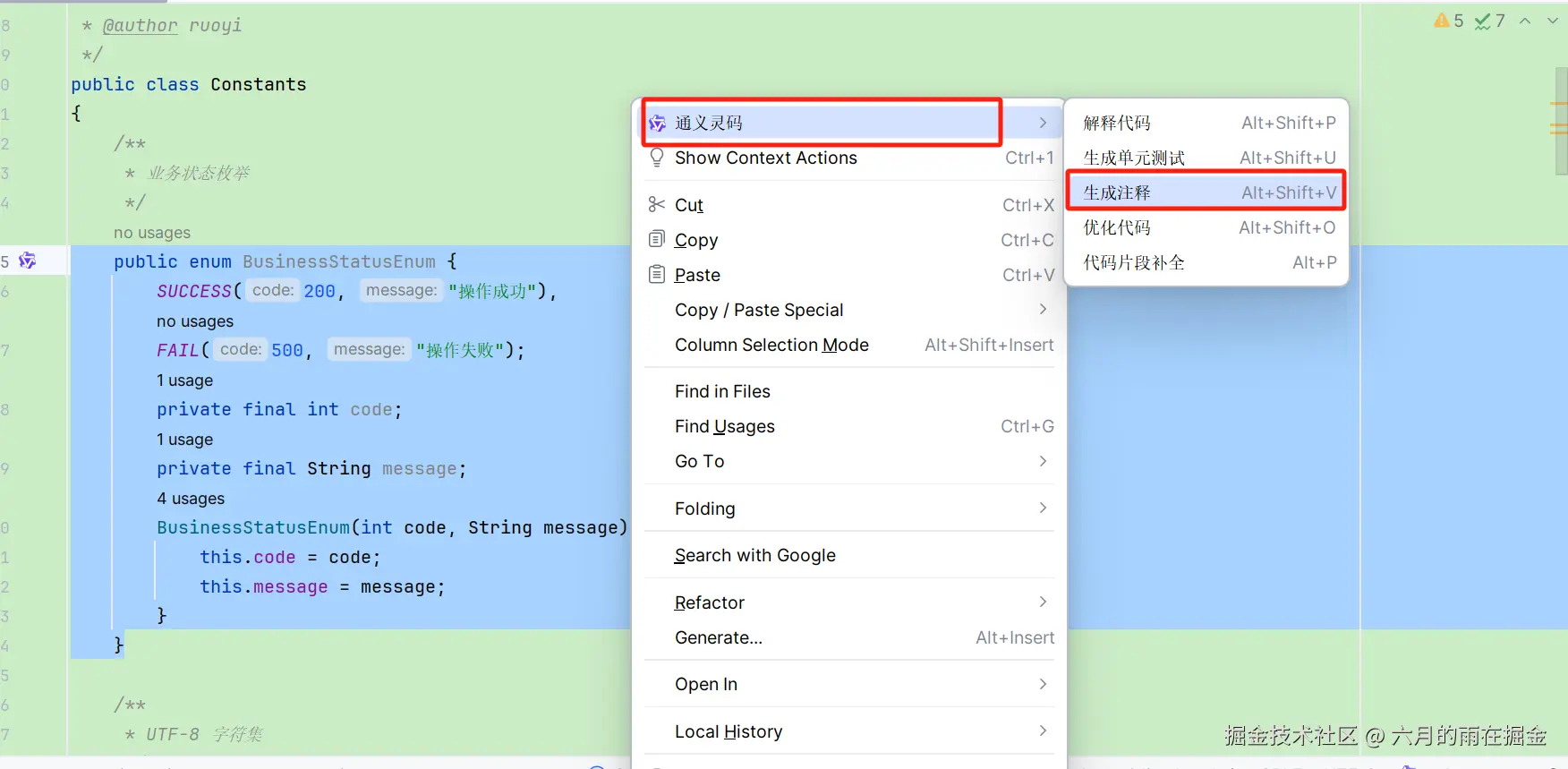
Task: Click the class name Constants
Action: point(259,84)
